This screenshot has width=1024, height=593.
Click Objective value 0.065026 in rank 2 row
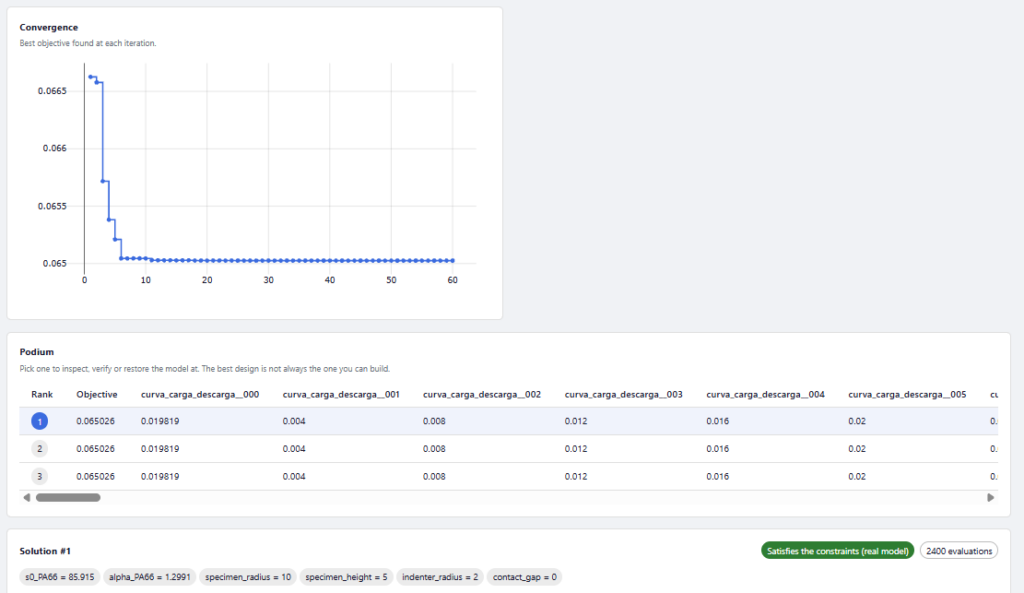coord(95,449)
